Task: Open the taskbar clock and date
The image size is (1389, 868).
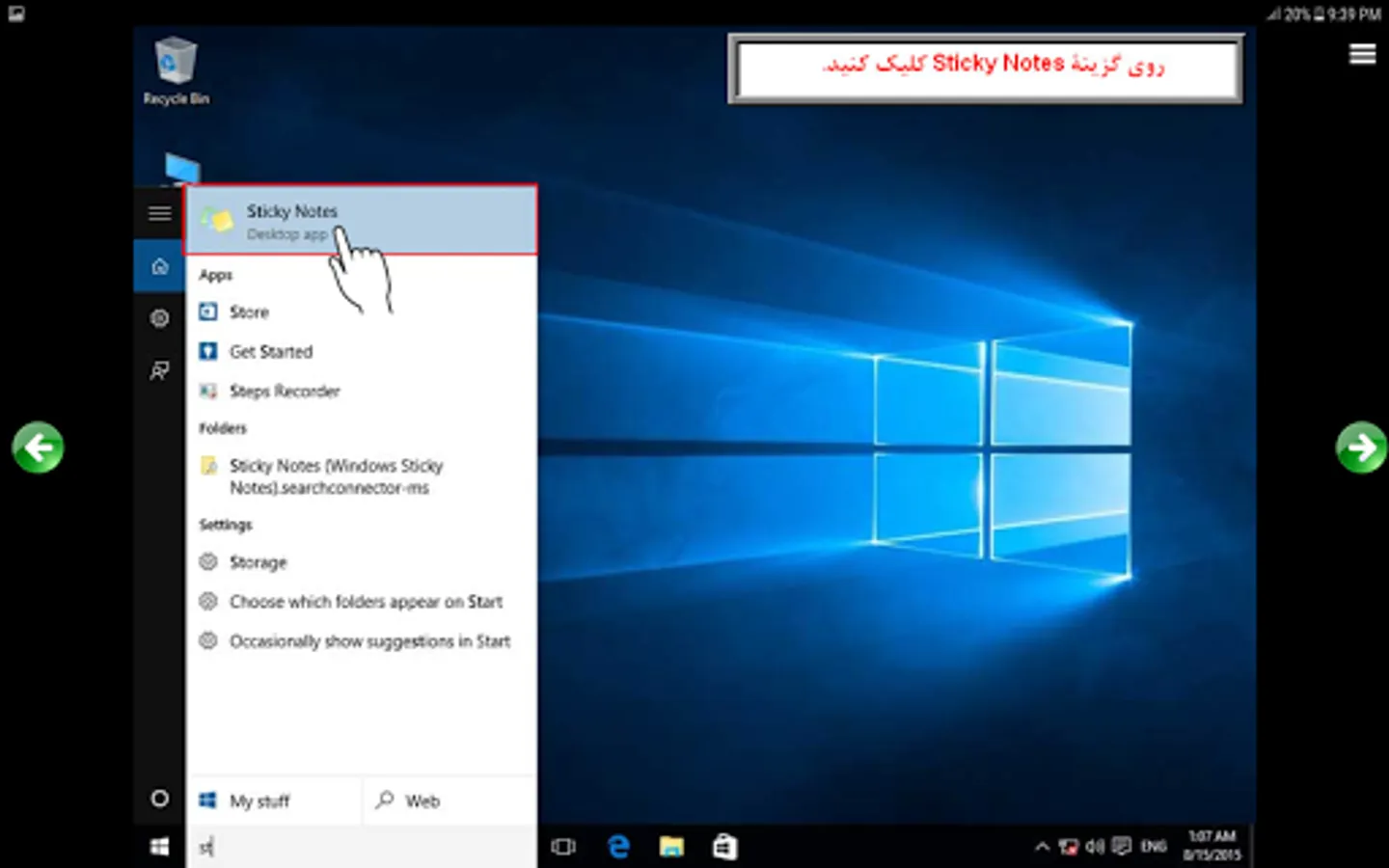Action: (1212, 846)
